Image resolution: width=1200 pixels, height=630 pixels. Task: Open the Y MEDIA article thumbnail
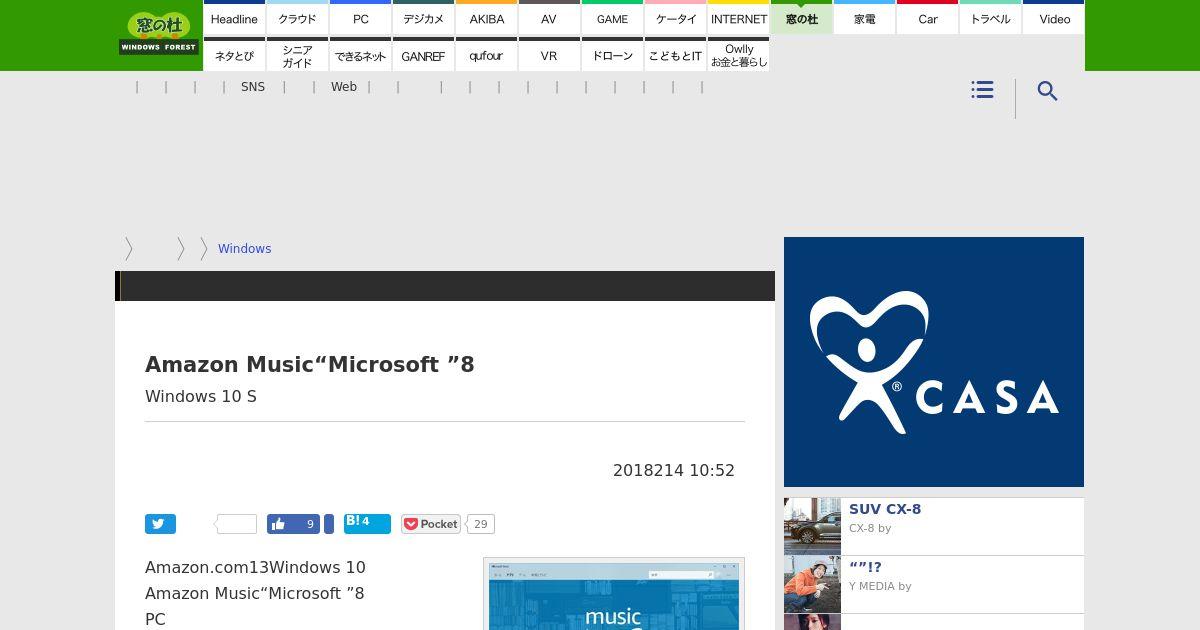(812, 584)
